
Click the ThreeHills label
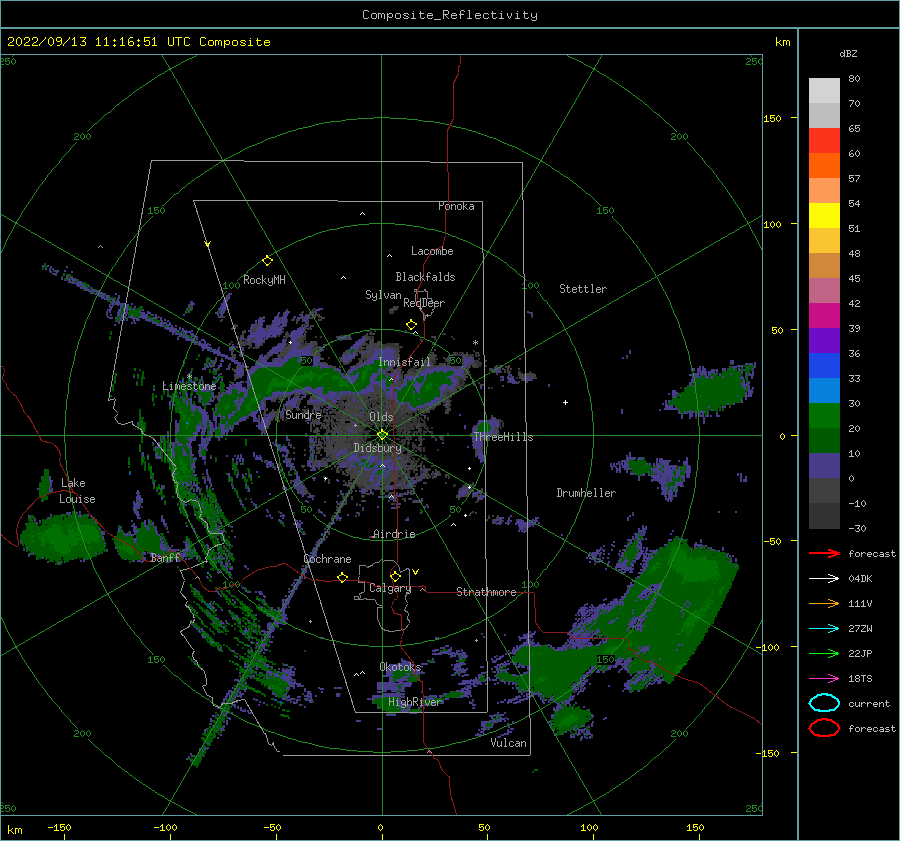click(x=503, y=437)
